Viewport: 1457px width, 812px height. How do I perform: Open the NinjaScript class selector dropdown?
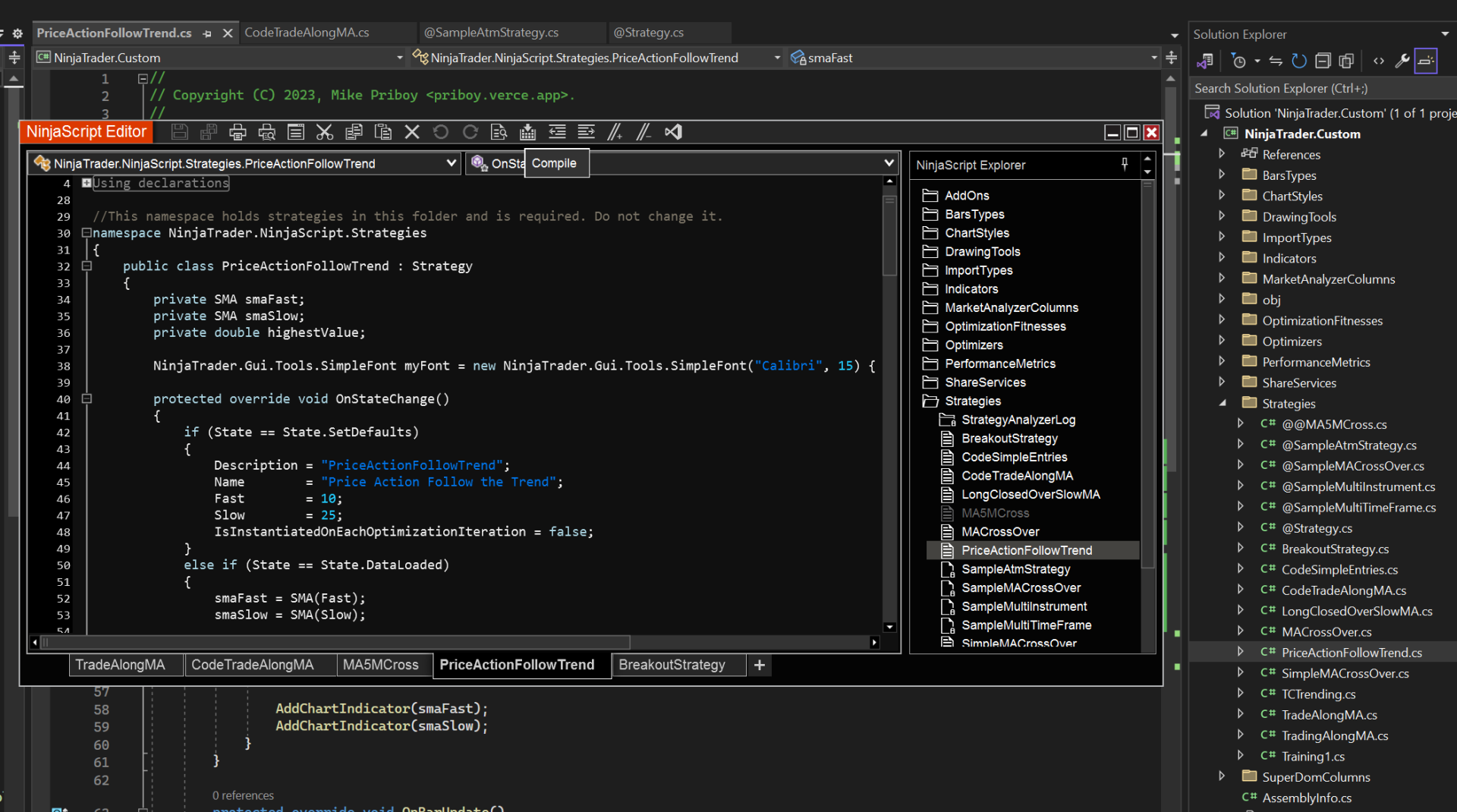(451, 163)
